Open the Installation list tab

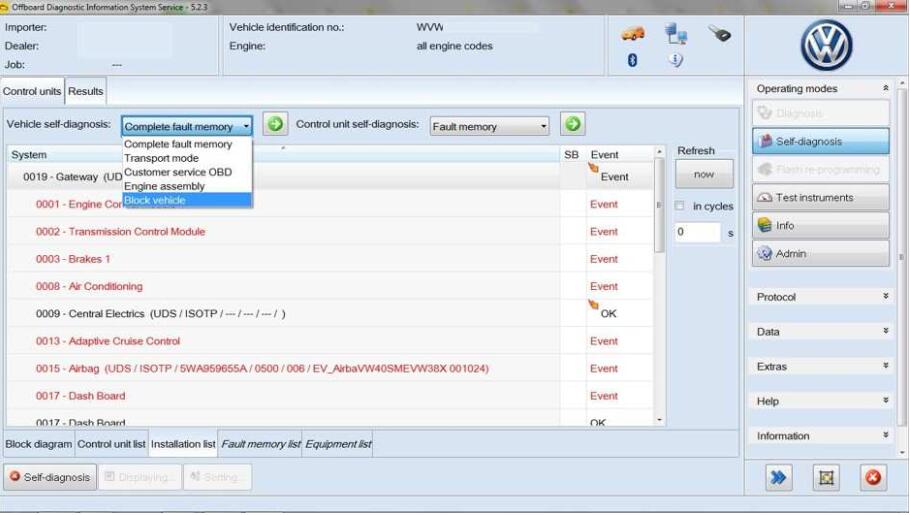coord(183,444)
